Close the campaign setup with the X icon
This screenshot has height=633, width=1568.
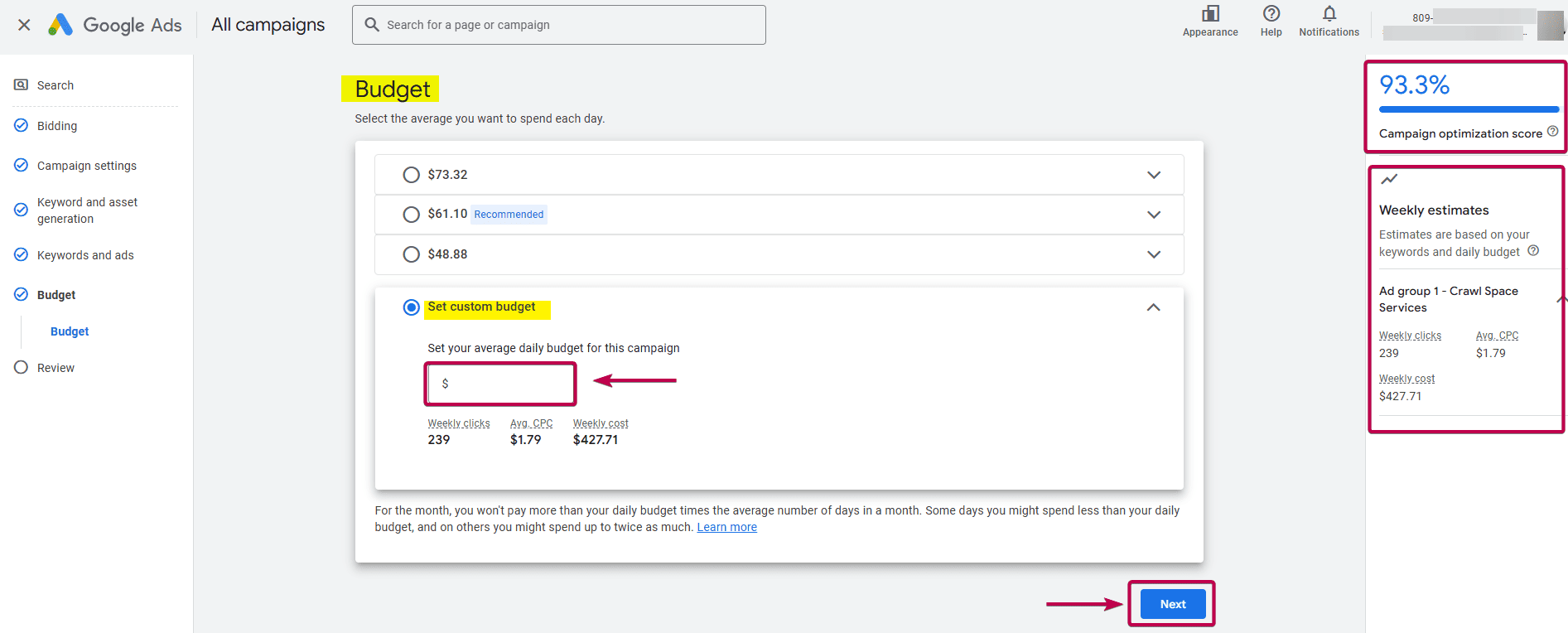point(24,25)
